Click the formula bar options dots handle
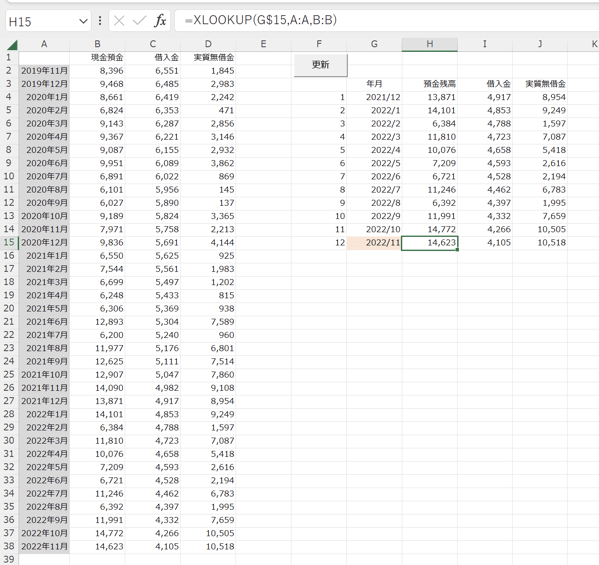Viewport: 599px width, 565px height. pos(100,21)
